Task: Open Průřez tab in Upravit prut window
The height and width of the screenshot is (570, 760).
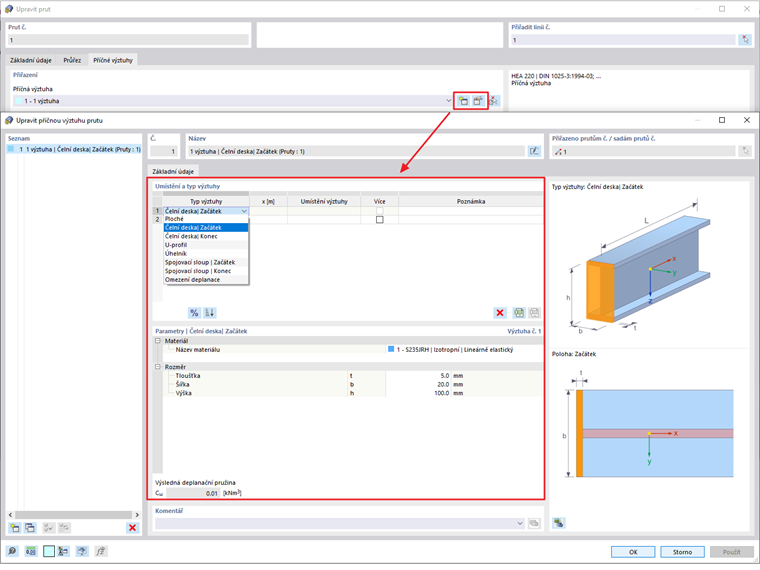Action: (x=72, y=60)
